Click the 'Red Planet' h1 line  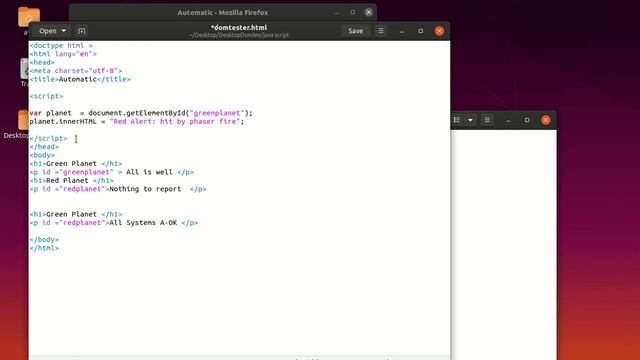[x=71, y=180]
